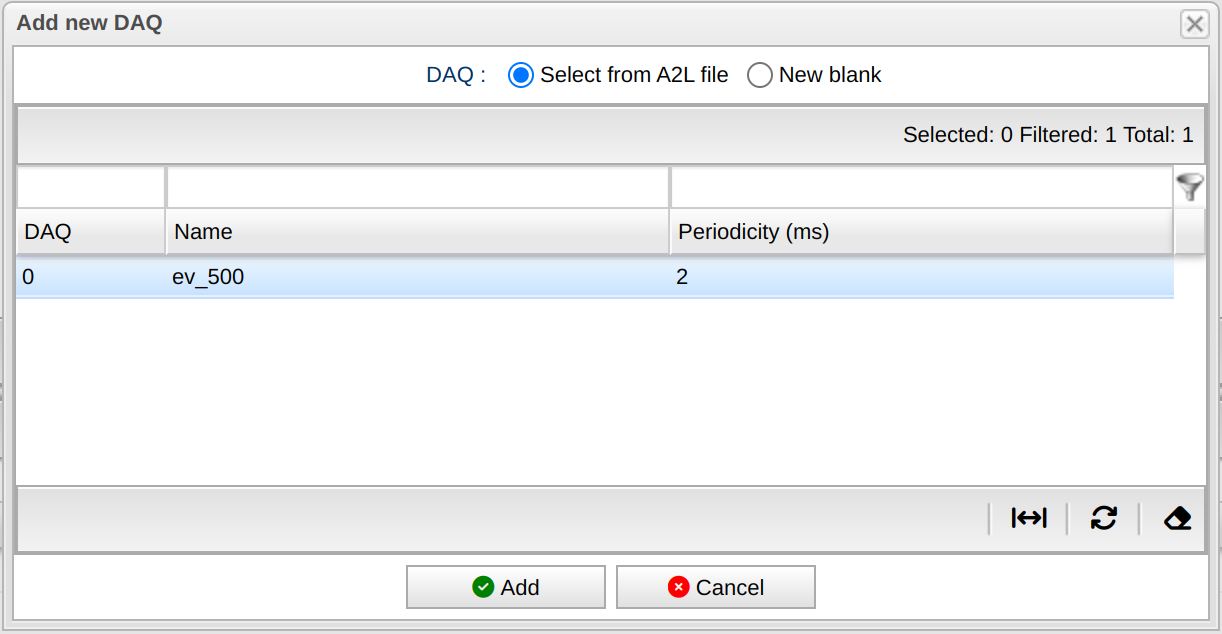Click the Selected/Filtered/Total status text
The width and height of the screenshot is (1222, 634).
(x=1047, y=135)
